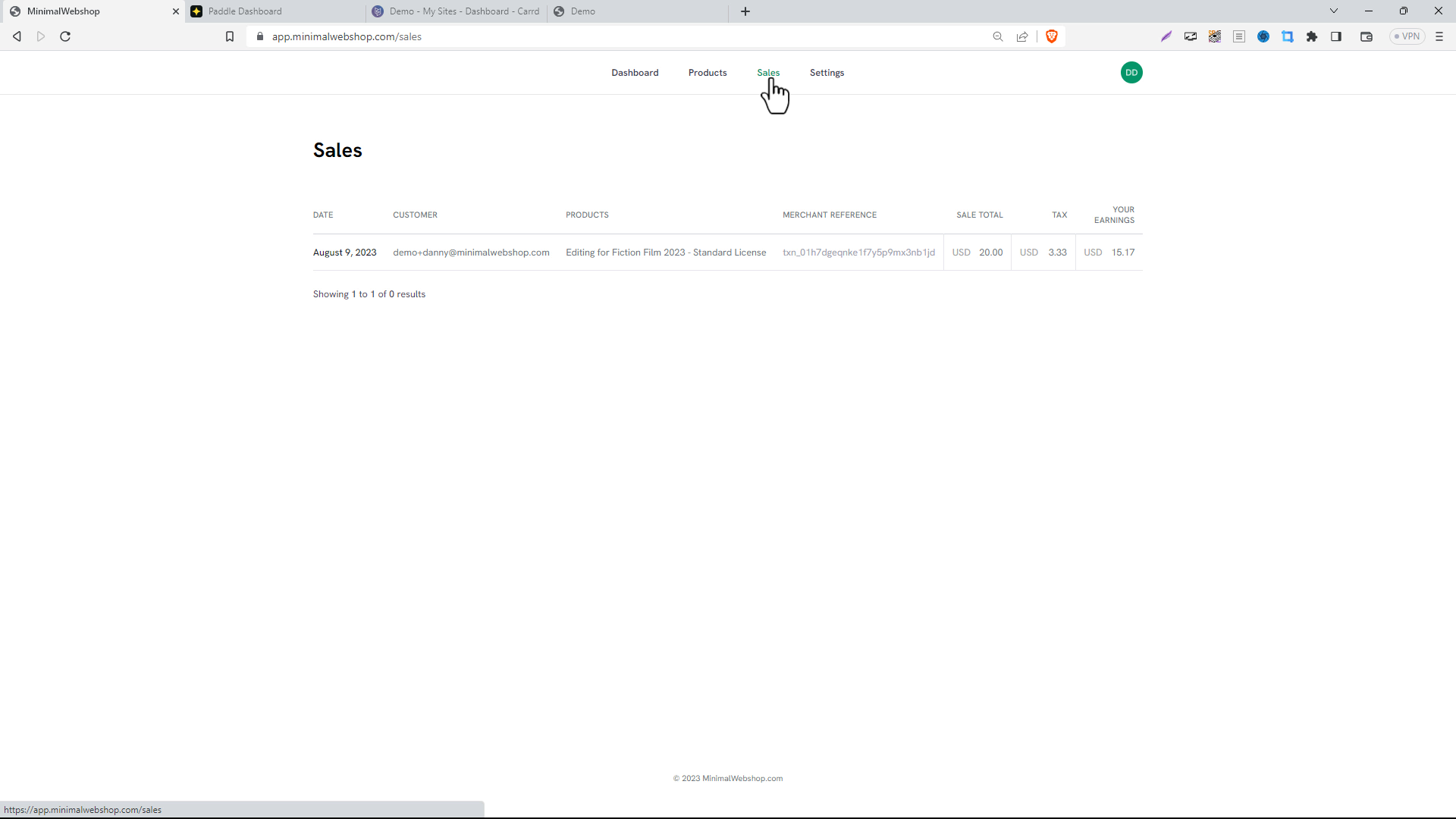Image resolution: width=1456 pixels, height=819 pixels.
Task: Open the reader list extension icon
Action: point(1239,36)
